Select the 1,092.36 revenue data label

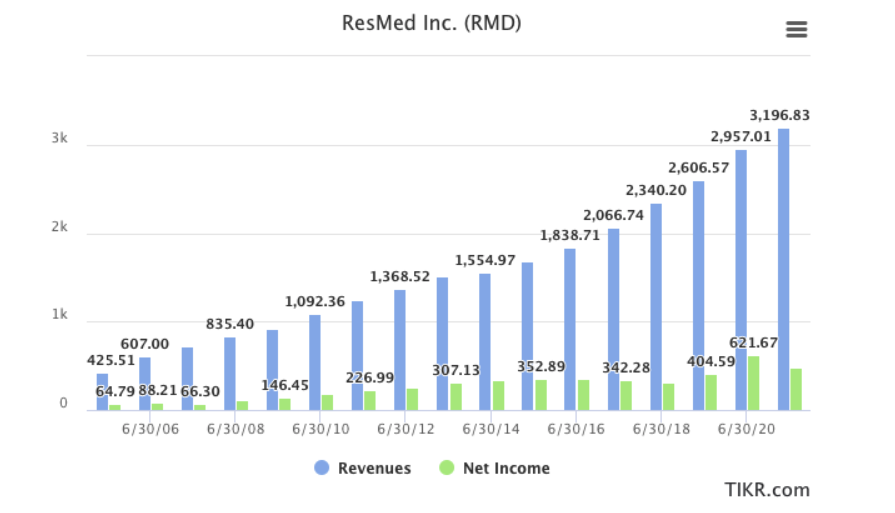[x=315, y=301]
